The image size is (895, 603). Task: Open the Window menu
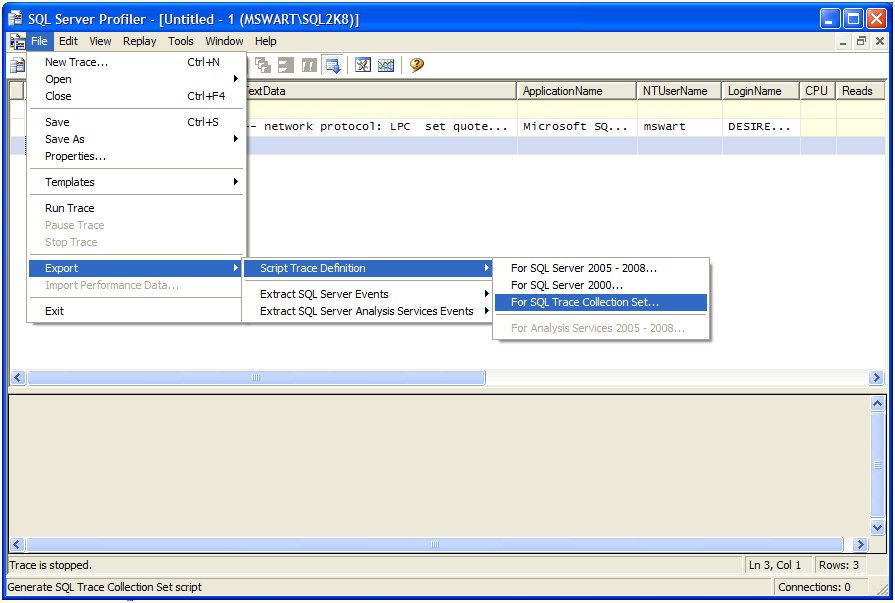[x=224, y=41]
